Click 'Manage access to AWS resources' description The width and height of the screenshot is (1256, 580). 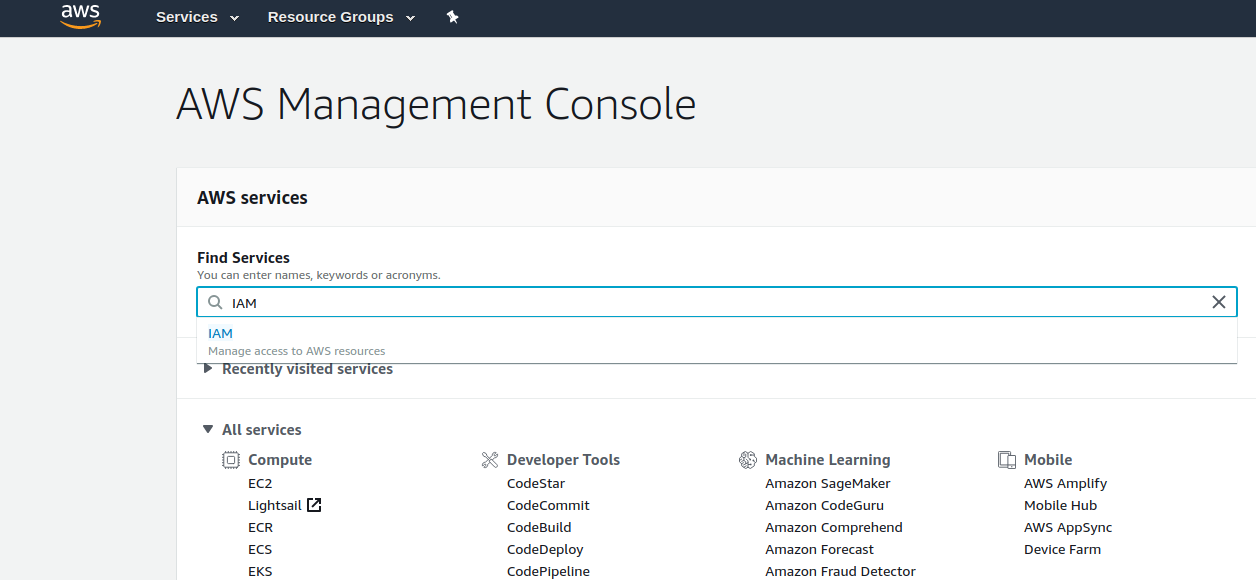[296, 351]
